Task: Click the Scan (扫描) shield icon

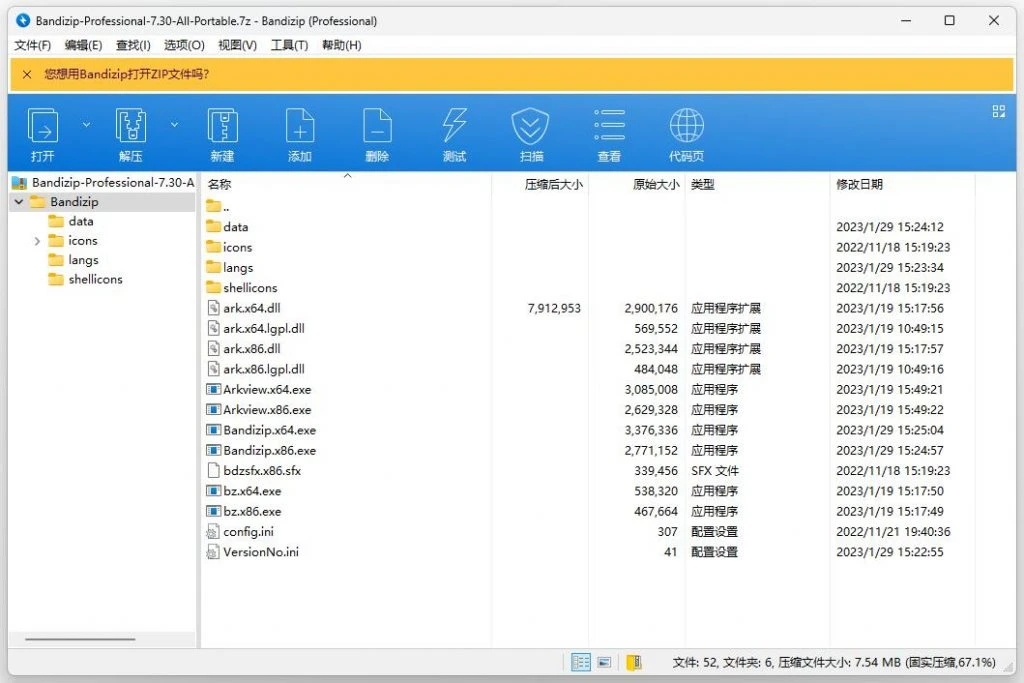Action: coord(531,135)
